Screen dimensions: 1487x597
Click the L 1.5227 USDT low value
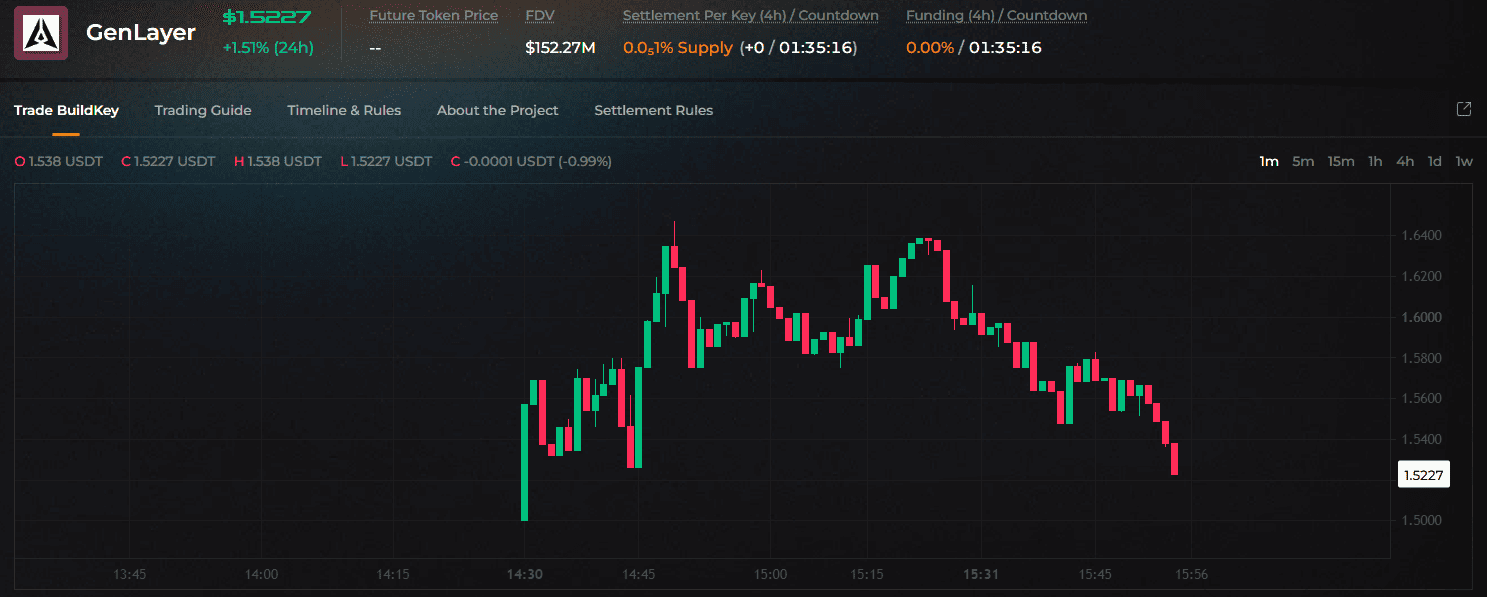click(386, 161)
